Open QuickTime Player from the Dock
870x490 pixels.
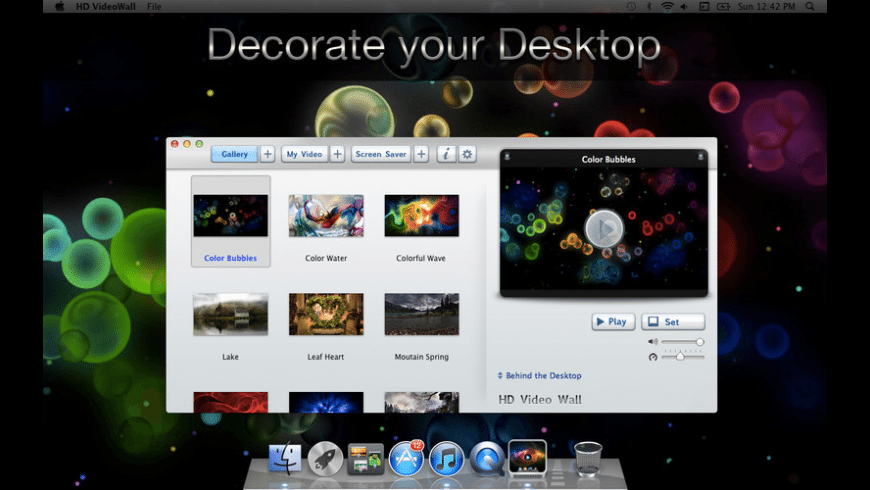(487, 458)
